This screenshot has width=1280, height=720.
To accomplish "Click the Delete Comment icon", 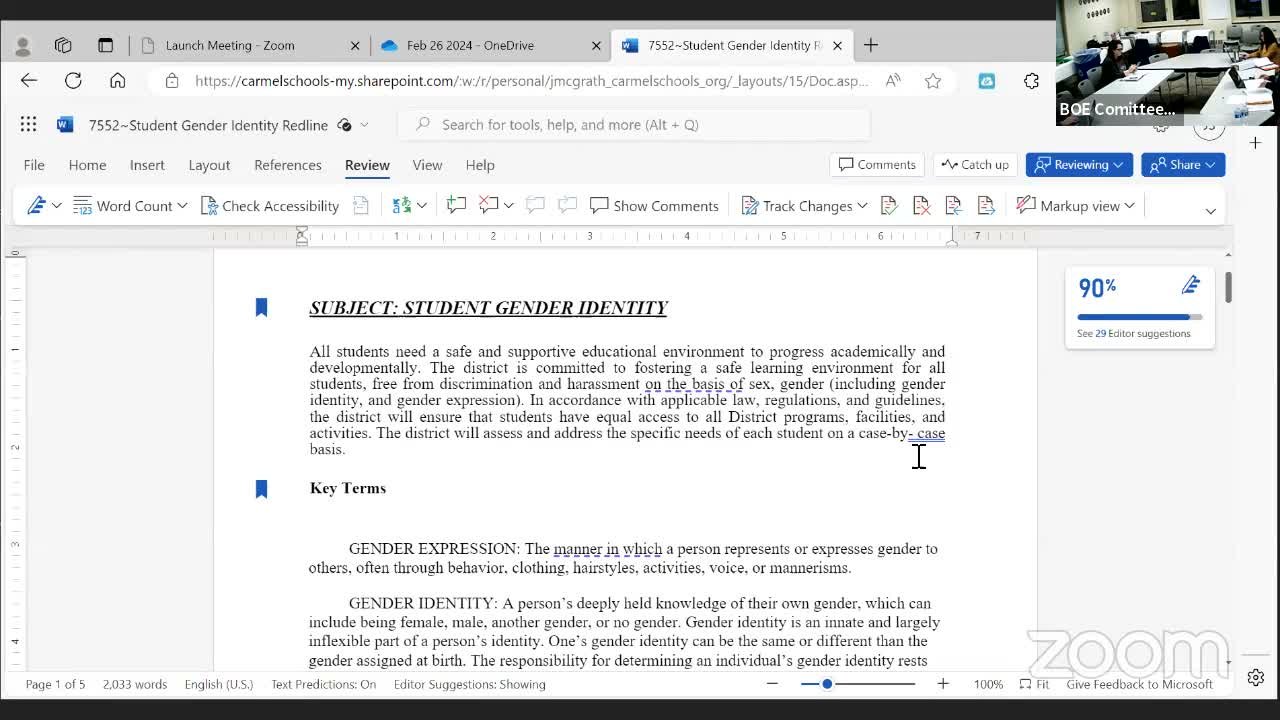I will coord(489,205).
